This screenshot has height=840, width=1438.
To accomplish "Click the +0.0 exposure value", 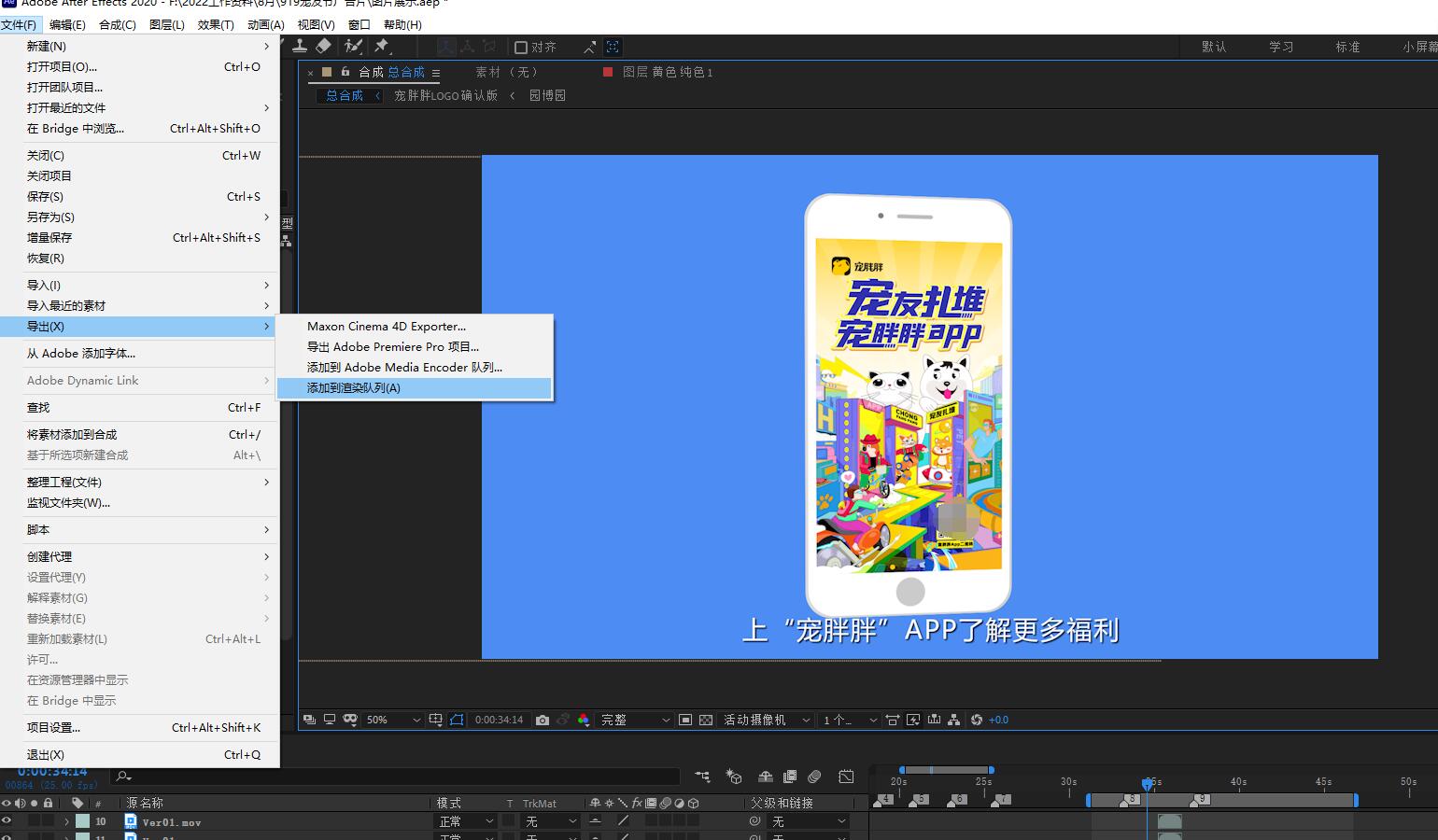I will pyautogui.click(x=999, y=720).
